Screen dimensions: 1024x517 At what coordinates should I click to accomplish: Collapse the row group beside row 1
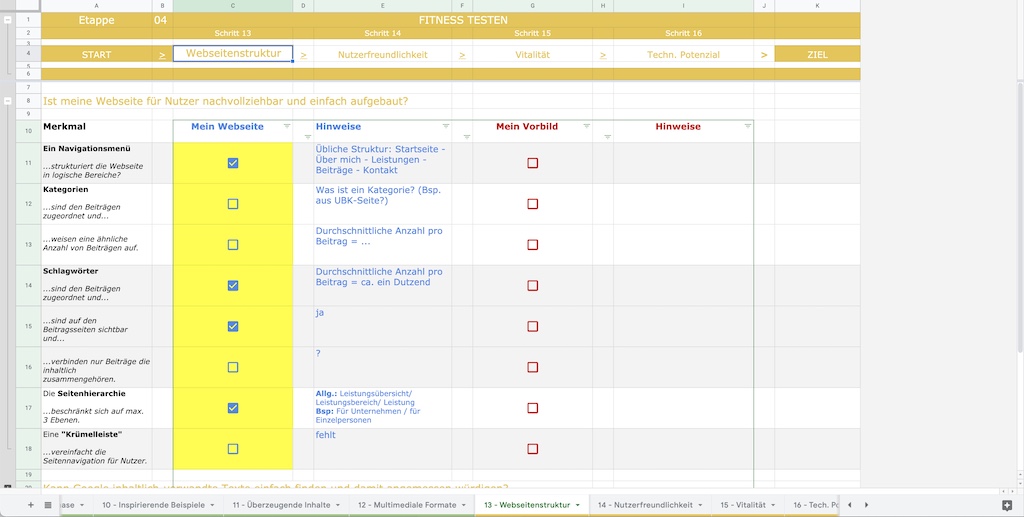point(7,20)
